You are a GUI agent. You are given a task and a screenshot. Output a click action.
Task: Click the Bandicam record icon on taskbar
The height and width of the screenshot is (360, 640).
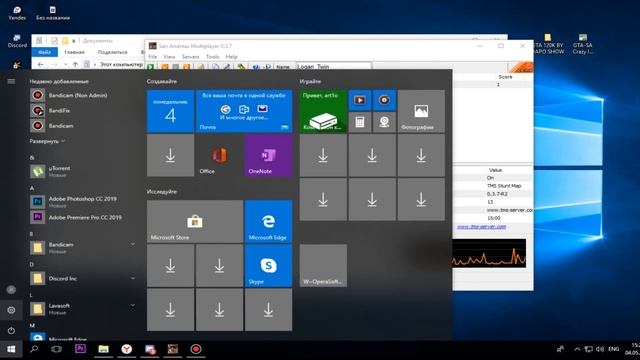click(196, 349)
